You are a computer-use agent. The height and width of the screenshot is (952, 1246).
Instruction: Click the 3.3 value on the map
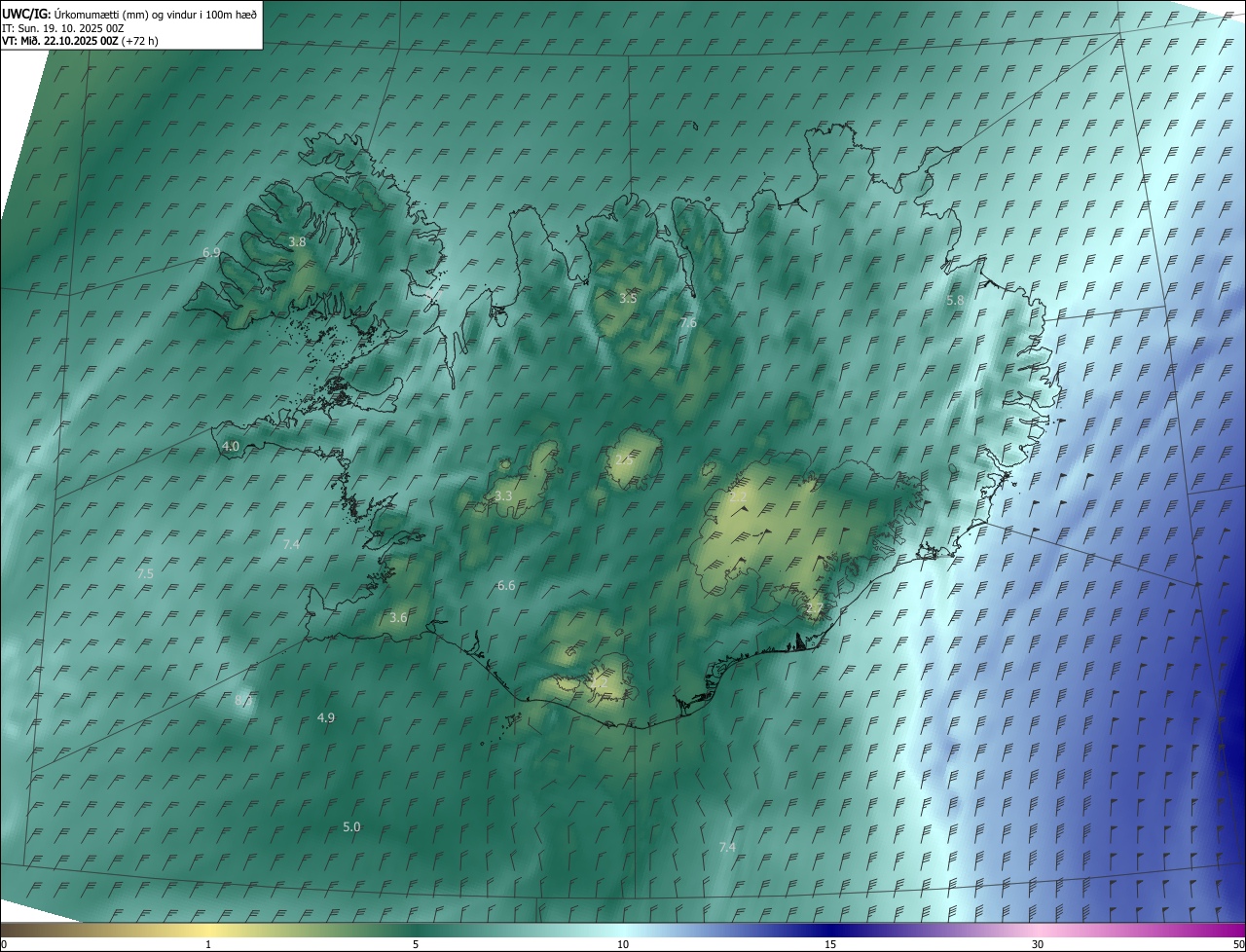pyautogui.click(x=503, y=496)
